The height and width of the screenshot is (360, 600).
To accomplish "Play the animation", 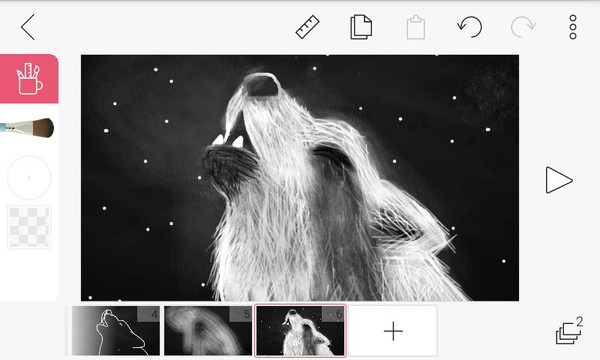I will [x=559, y=180].
